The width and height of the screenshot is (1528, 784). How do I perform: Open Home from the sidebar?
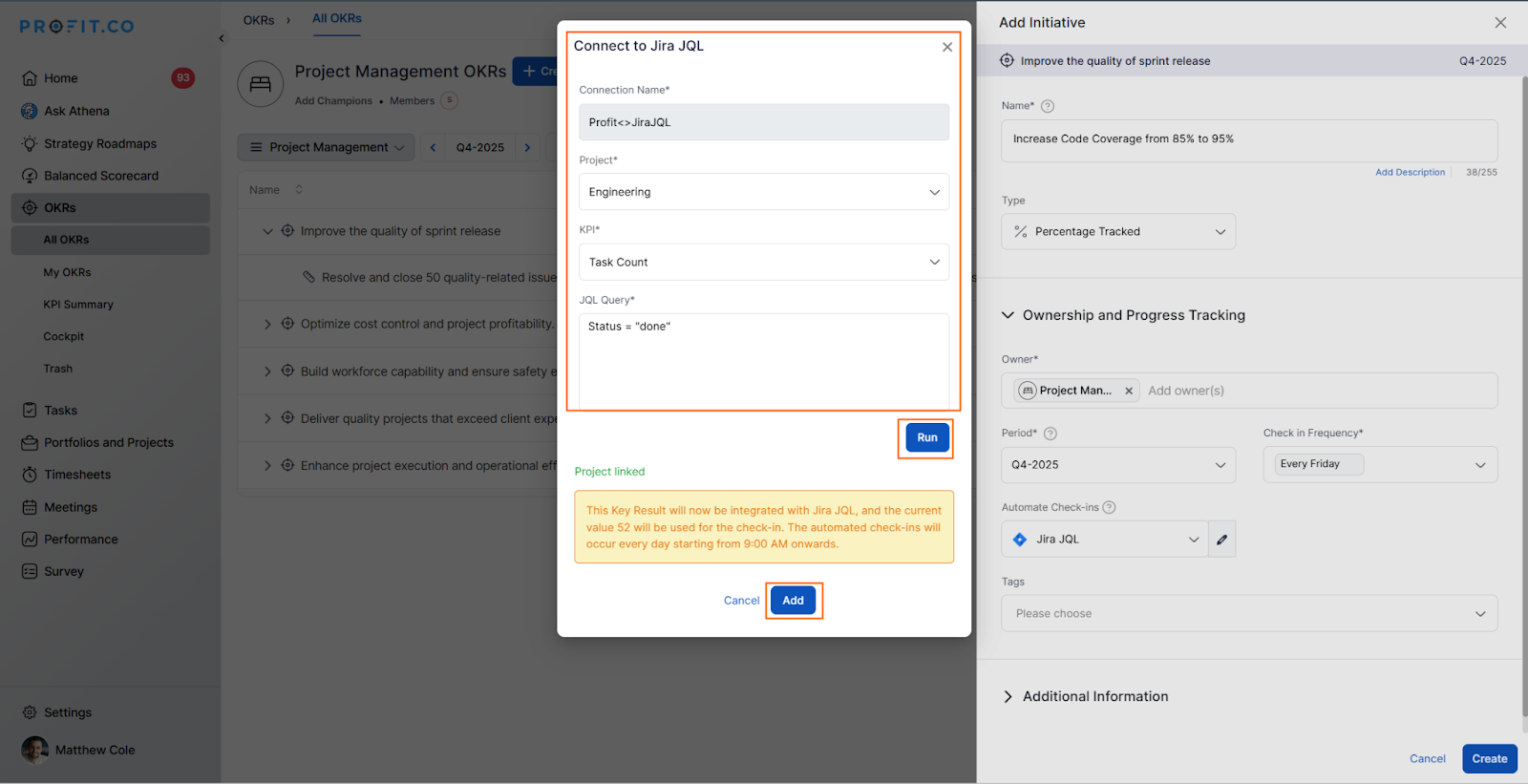[61, 78]
